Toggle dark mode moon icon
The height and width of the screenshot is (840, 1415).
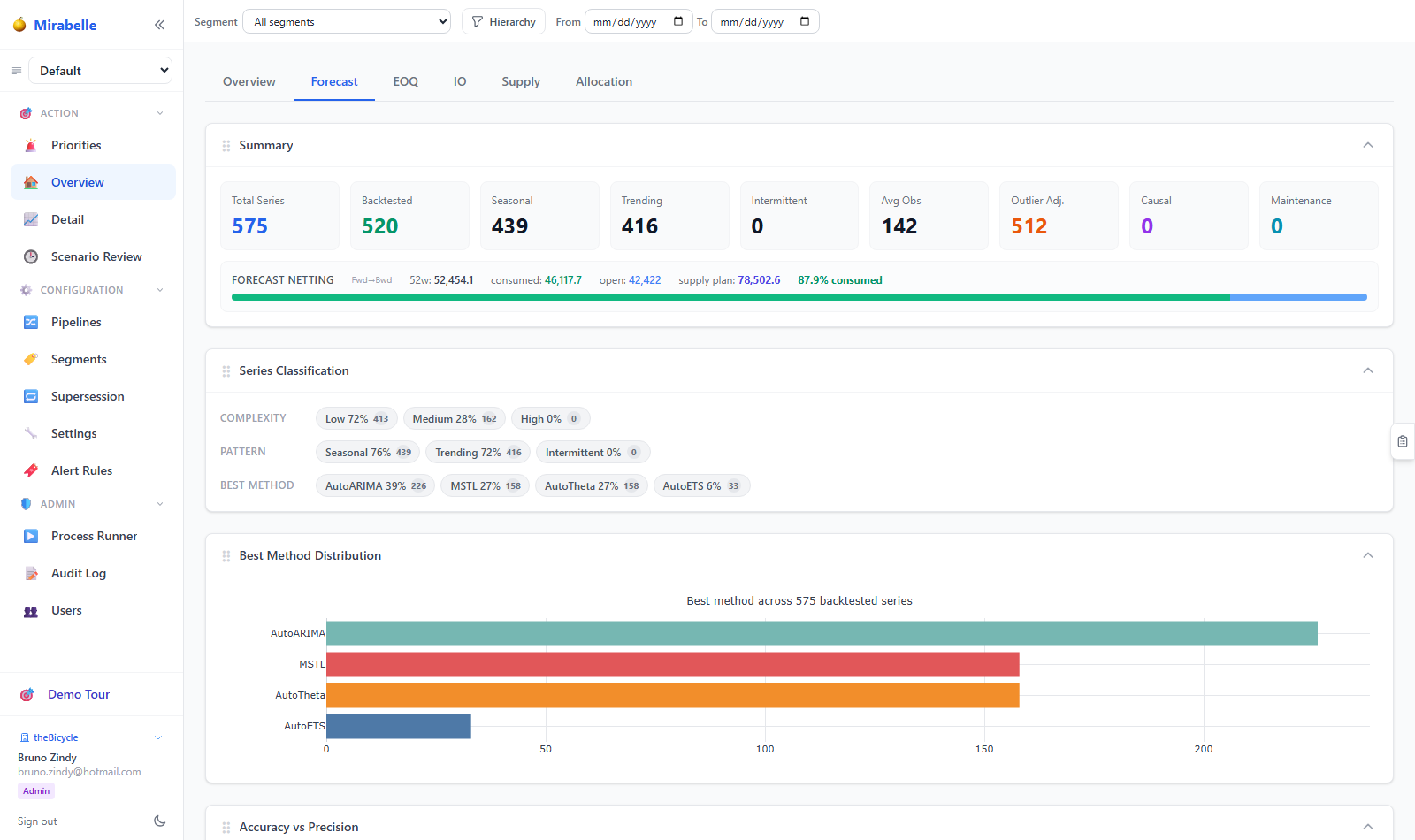(159, 821)
